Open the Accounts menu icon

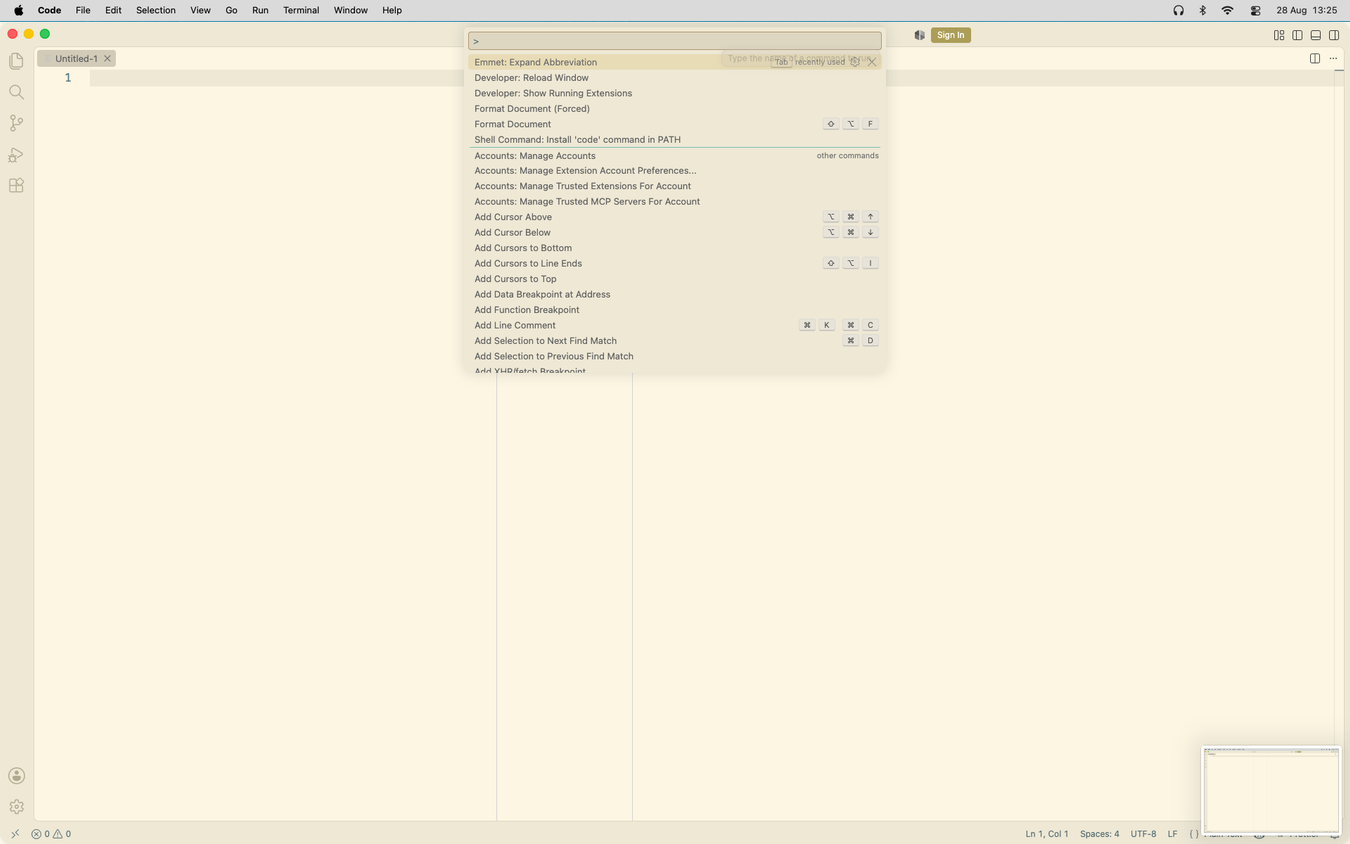(x=16, y=776)
